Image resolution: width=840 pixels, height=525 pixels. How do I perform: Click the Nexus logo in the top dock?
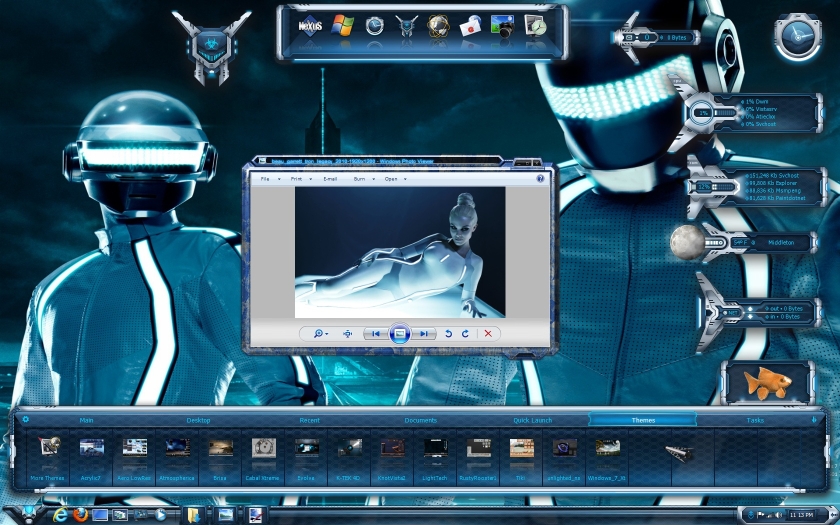click(310, 24)
